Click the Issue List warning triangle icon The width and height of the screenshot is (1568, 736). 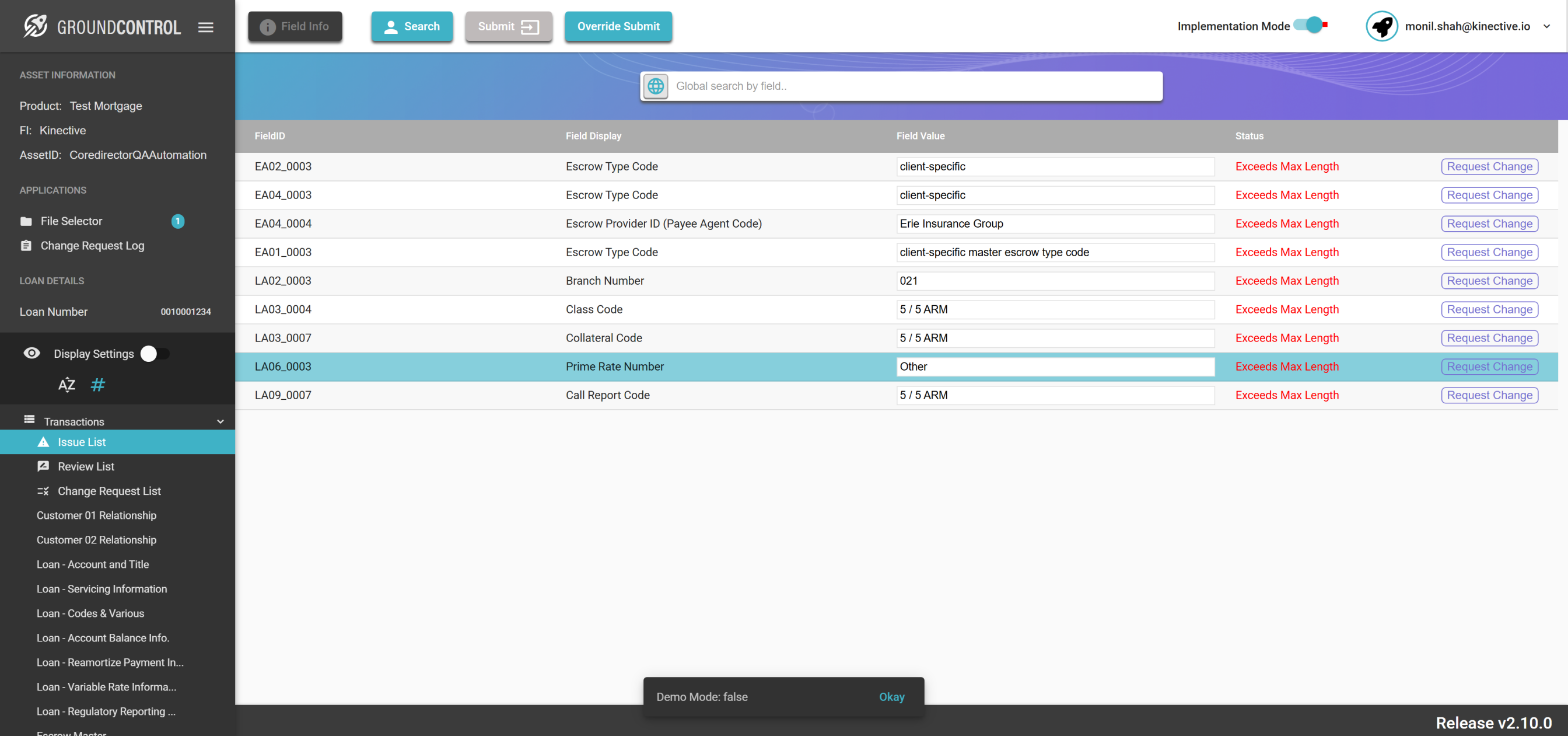43,442
